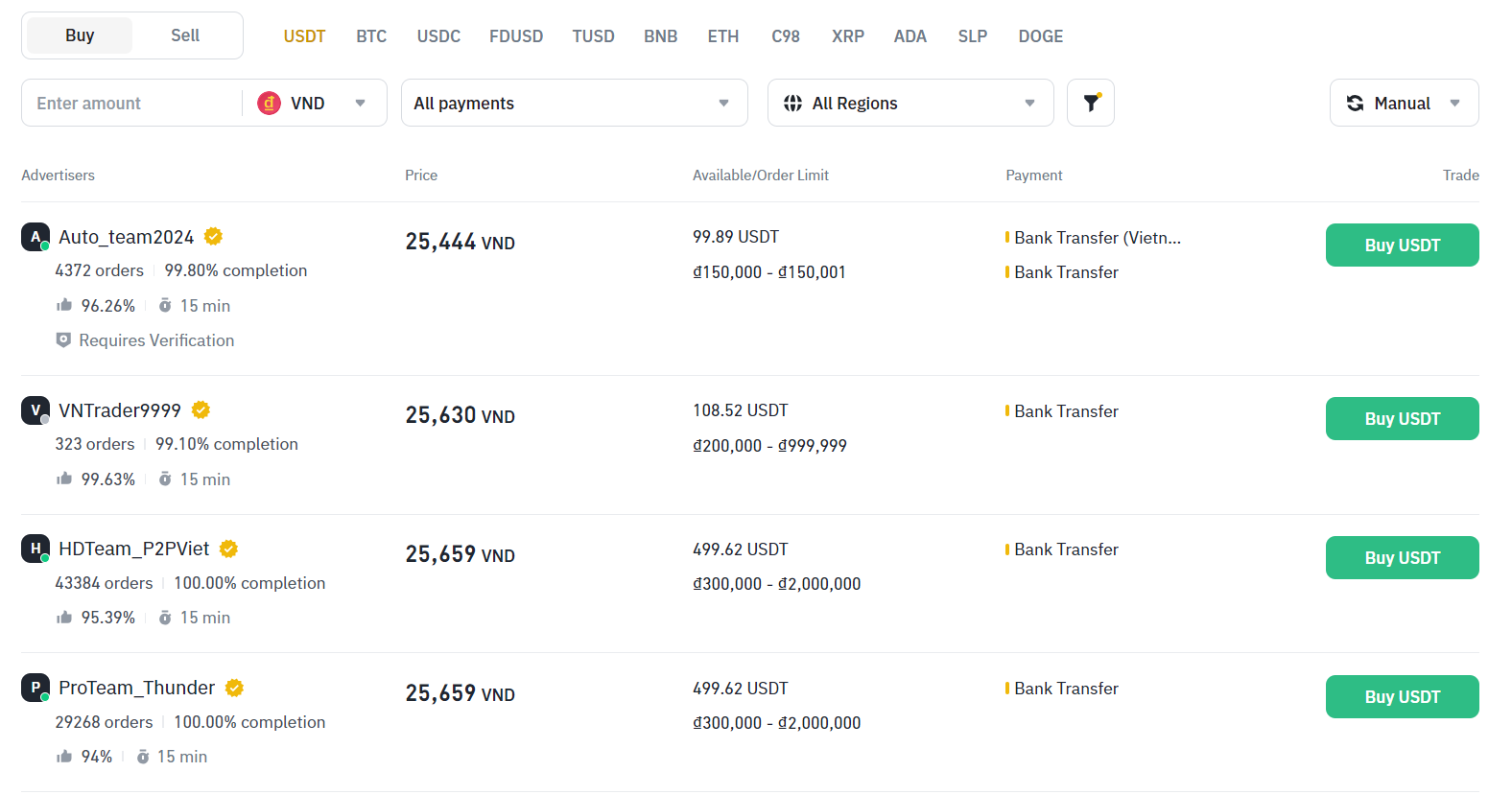Expand the VND currency selector arrow
1512x795 pixels.
(x=361, y=103)
